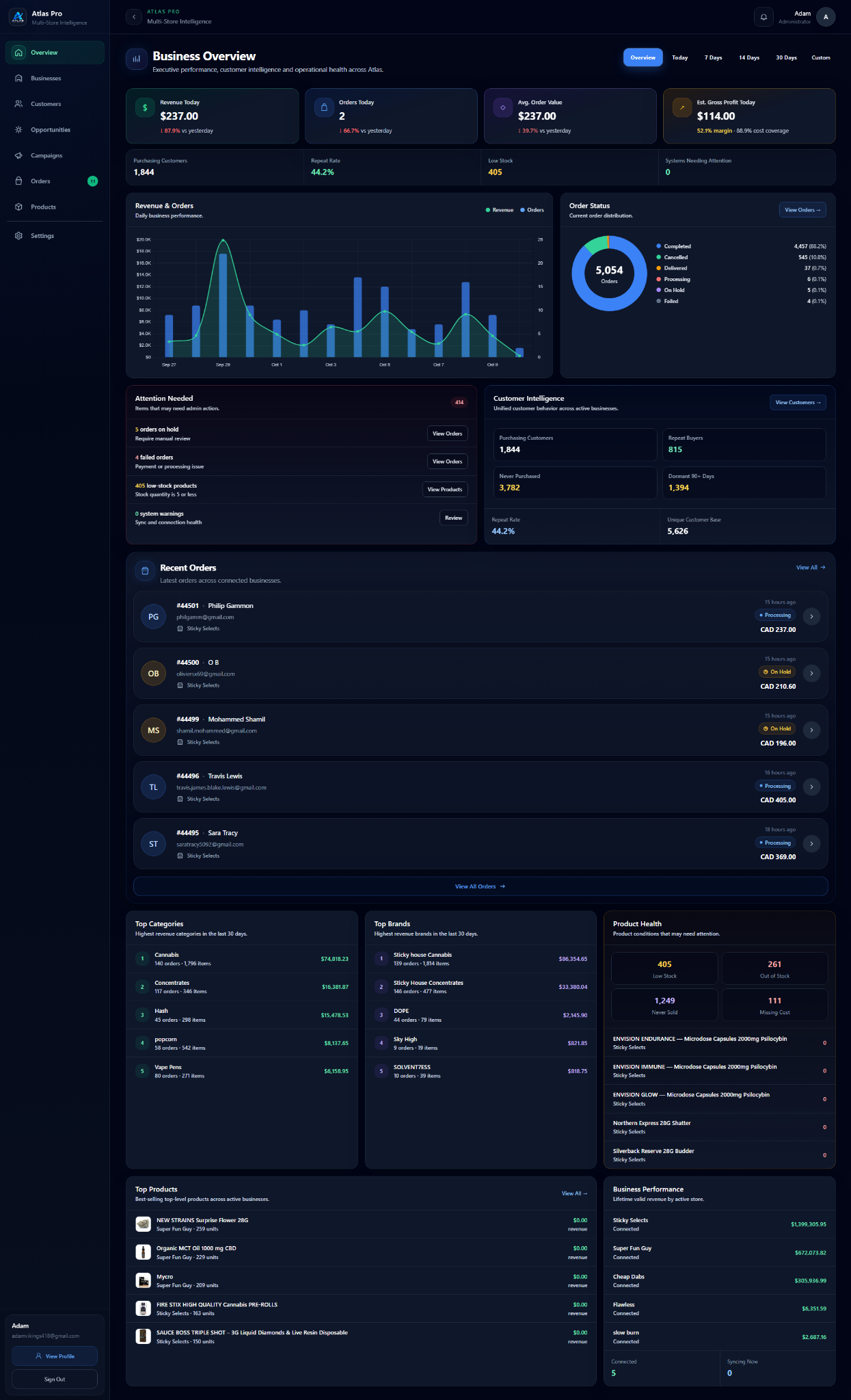Click the Orders Today bag icon
Screen dimensions: 851x1400
click(324, 107)
